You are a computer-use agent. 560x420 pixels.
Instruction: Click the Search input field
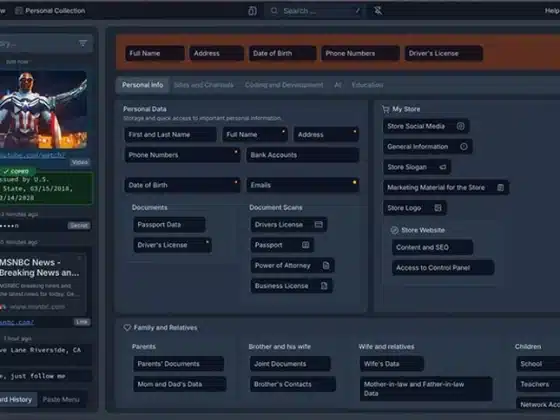click(x=314, y=11)
